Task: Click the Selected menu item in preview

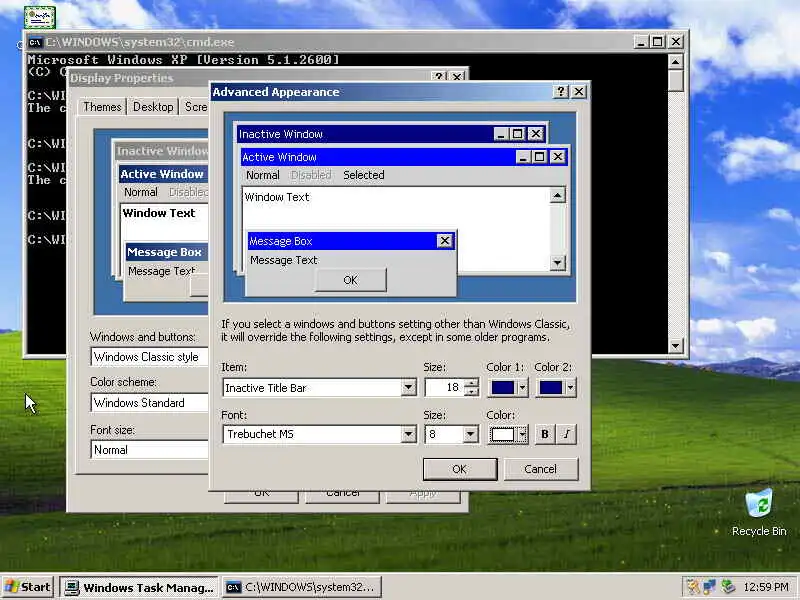Action: click(x=364, y=175)
